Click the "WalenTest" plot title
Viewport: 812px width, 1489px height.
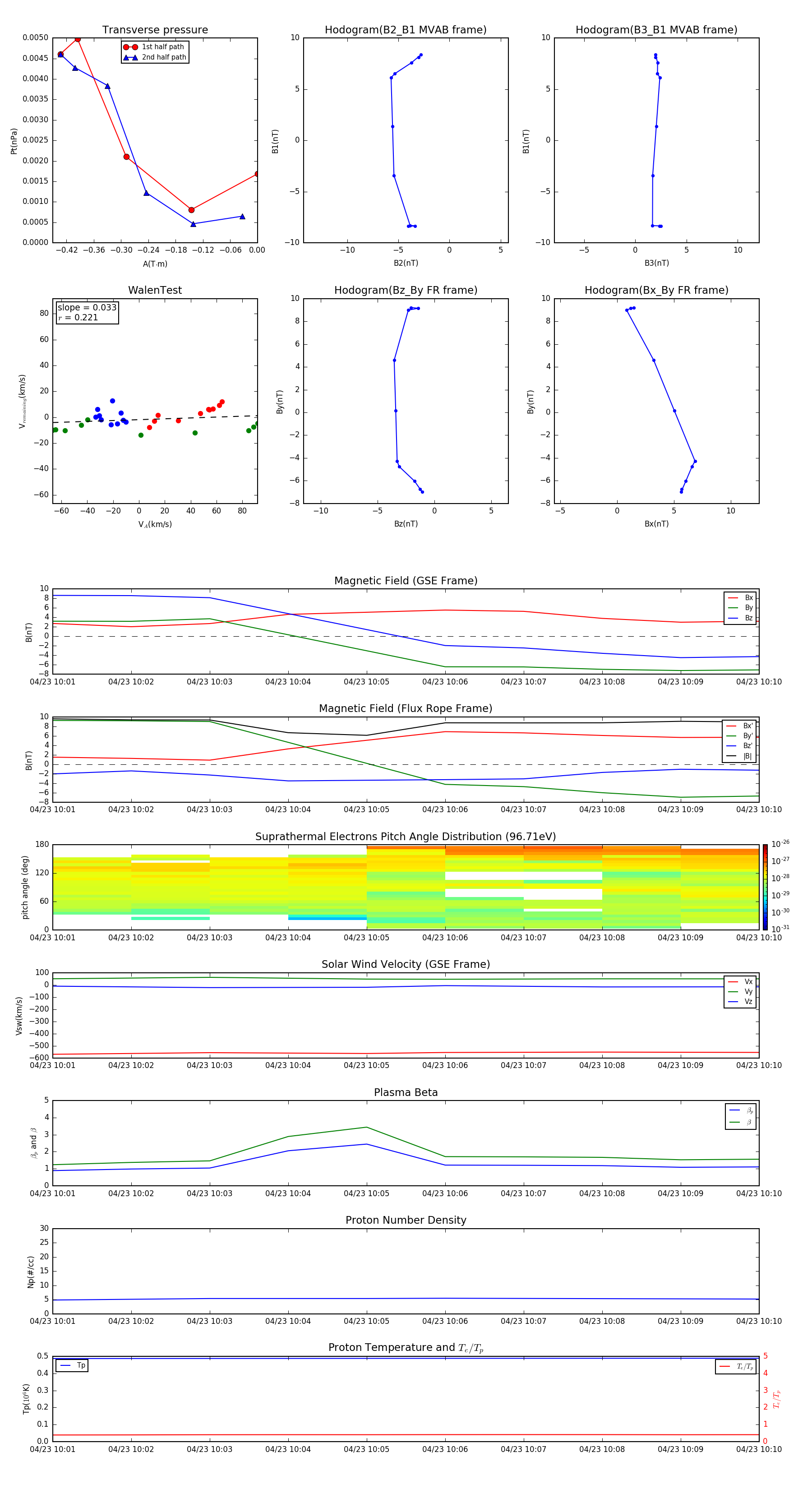pos(155,290)
